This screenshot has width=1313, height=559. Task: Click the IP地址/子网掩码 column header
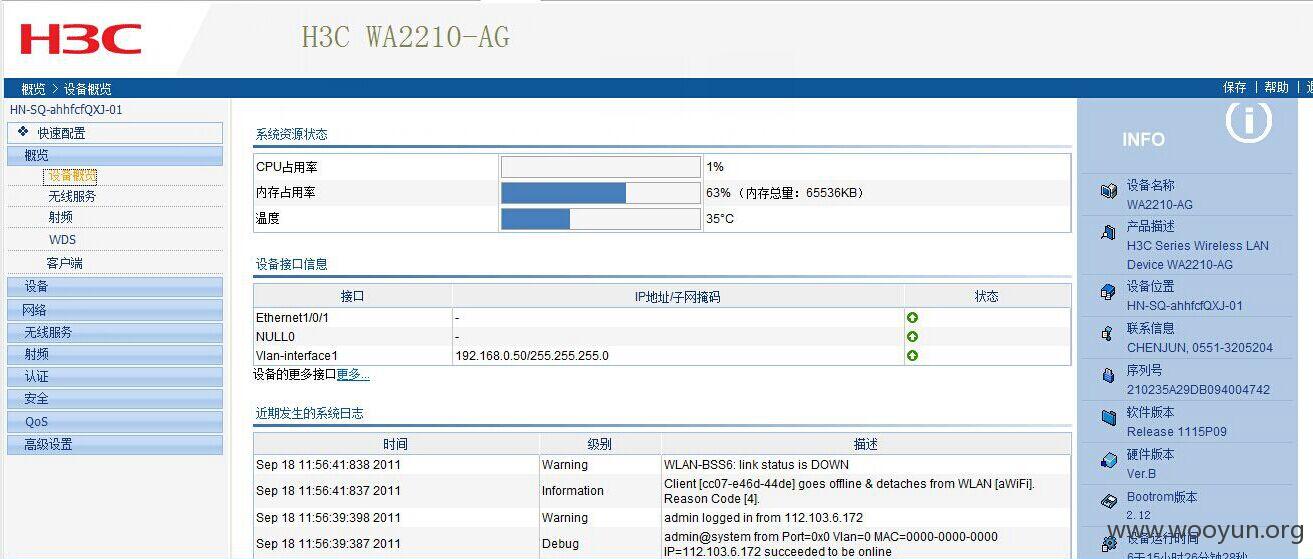click(x=678, y=297)
